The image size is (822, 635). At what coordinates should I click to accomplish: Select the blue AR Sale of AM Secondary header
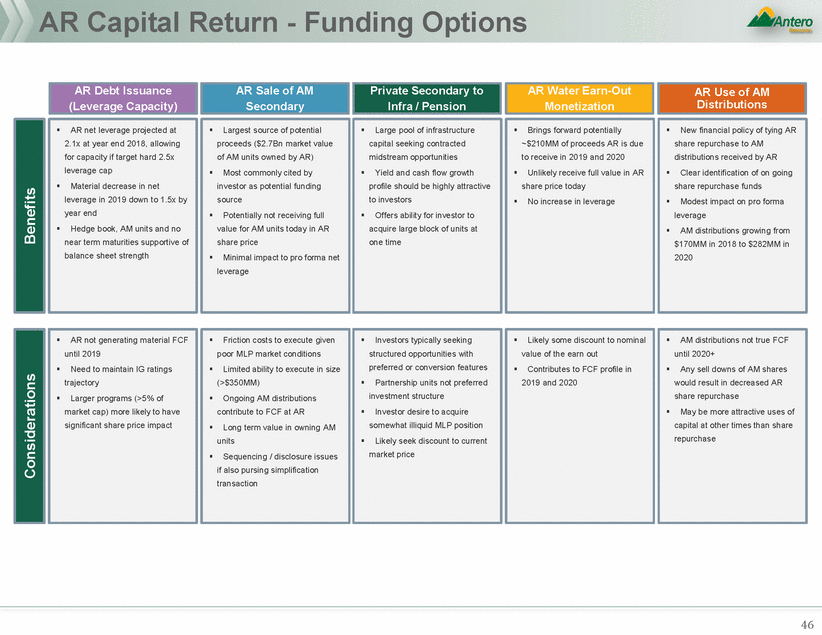tap(274, 98)
